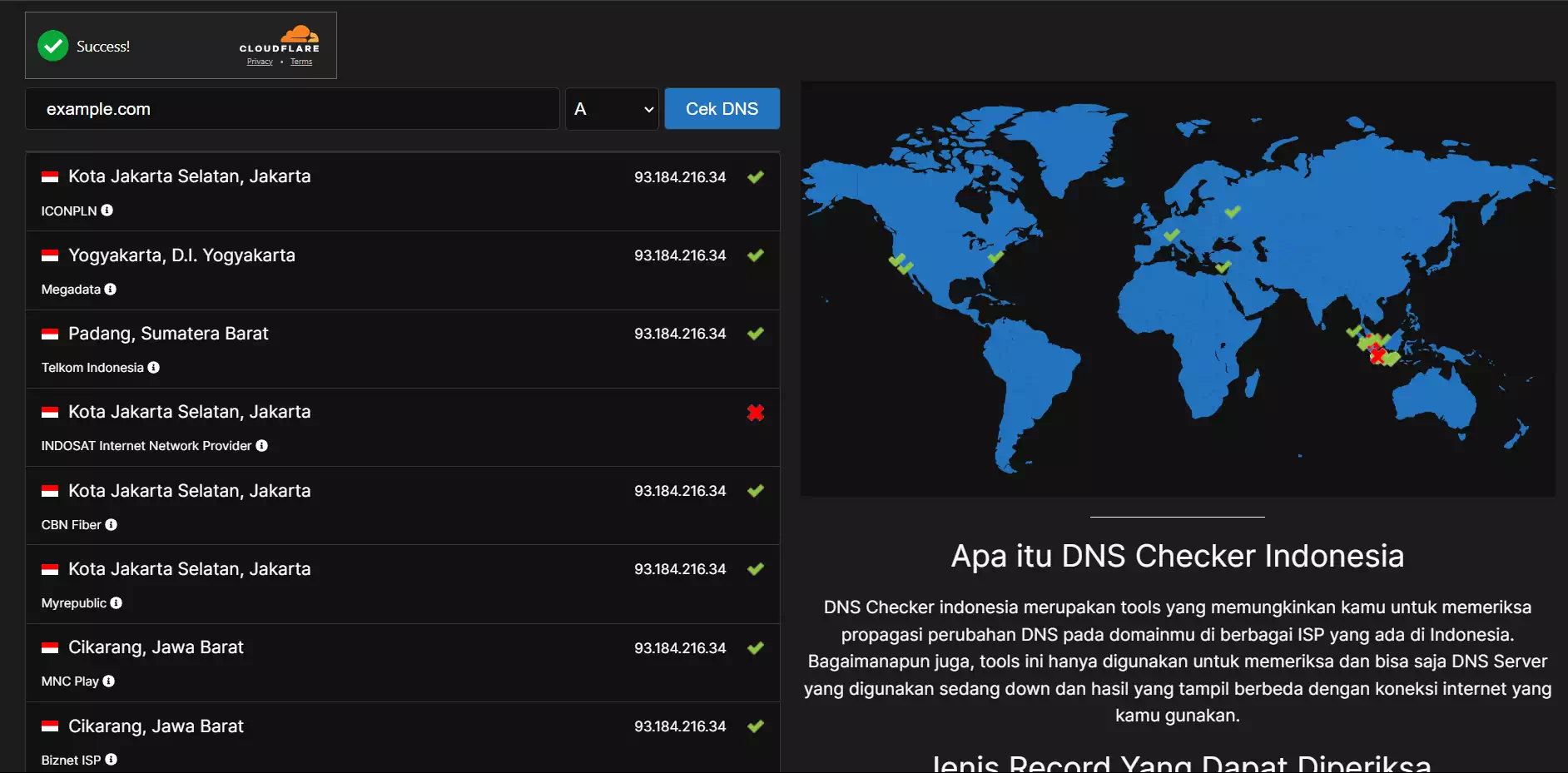Click the check marker over the Middle East on map
Image resolution: width=1568 pixels, height=773 pixels.
(1223, 267)
